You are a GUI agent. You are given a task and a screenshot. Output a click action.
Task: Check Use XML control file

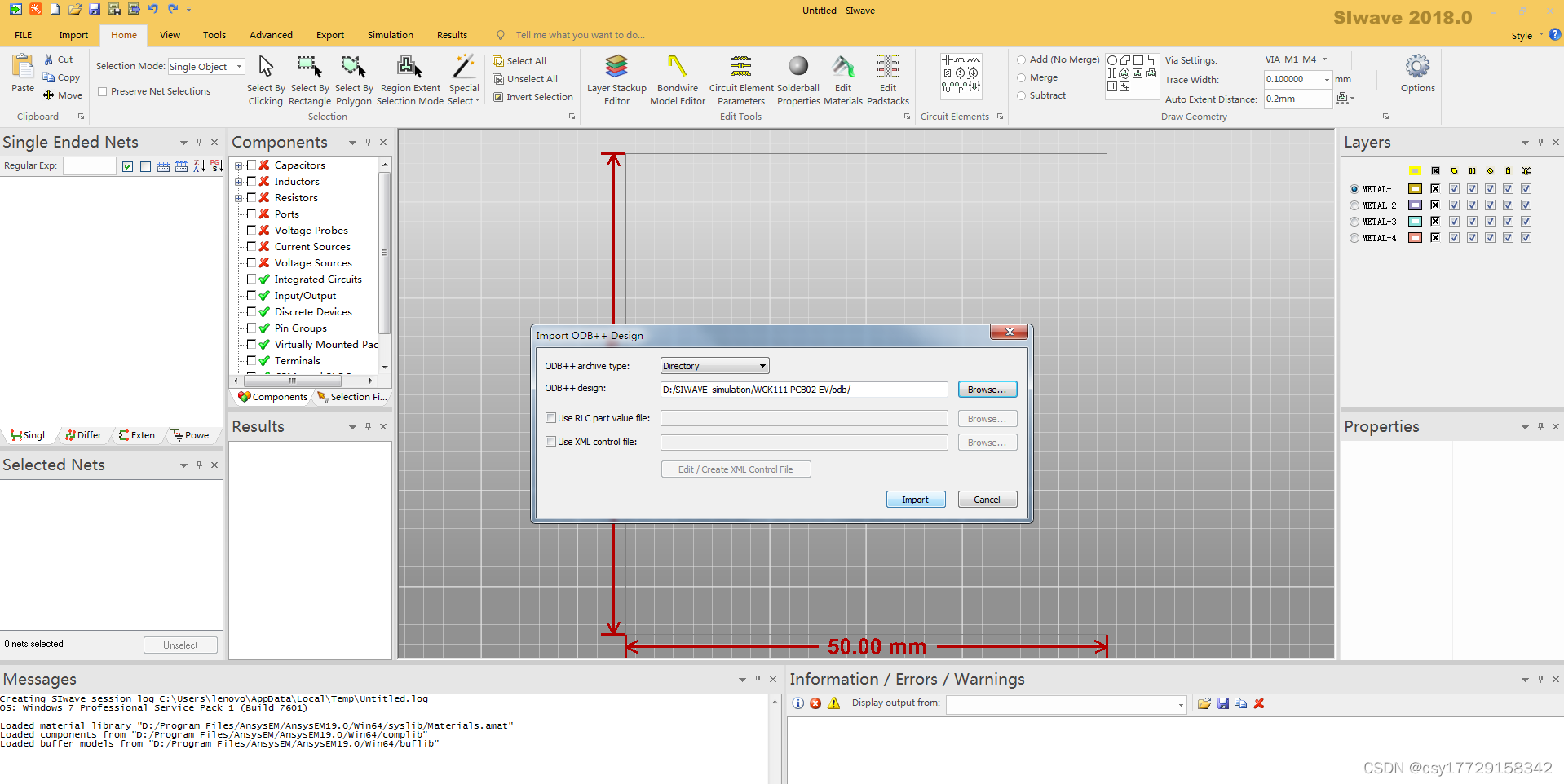tap(551, 442)
